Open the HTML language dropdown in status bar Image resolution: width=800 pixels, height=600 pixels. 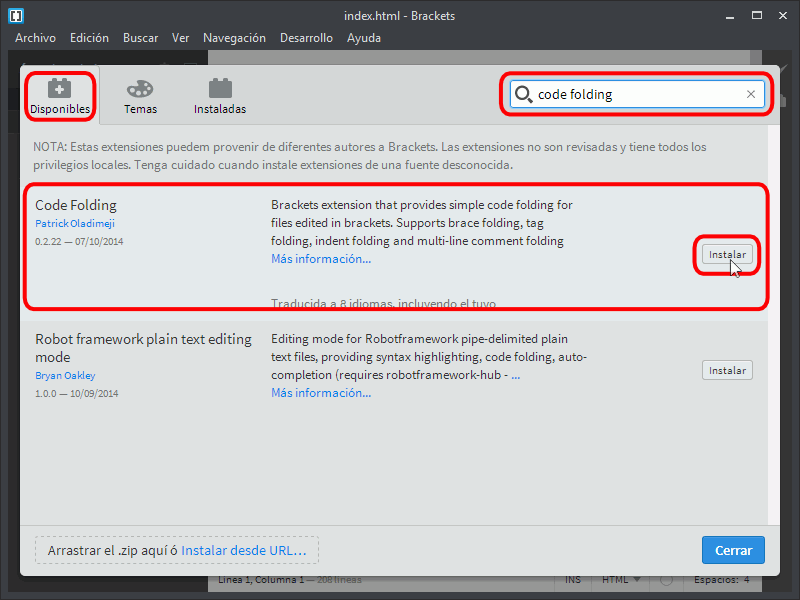621,580
